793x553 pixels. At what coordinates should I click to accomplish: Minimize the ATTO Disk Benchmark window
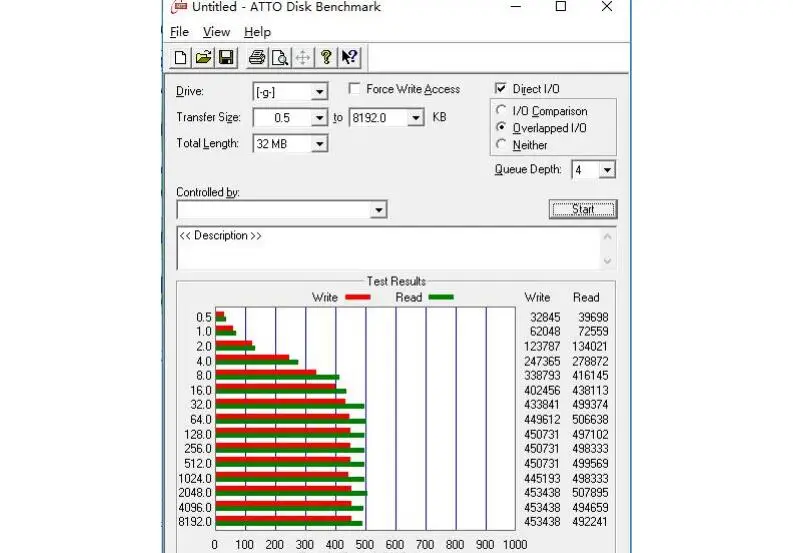click(516, 7)
